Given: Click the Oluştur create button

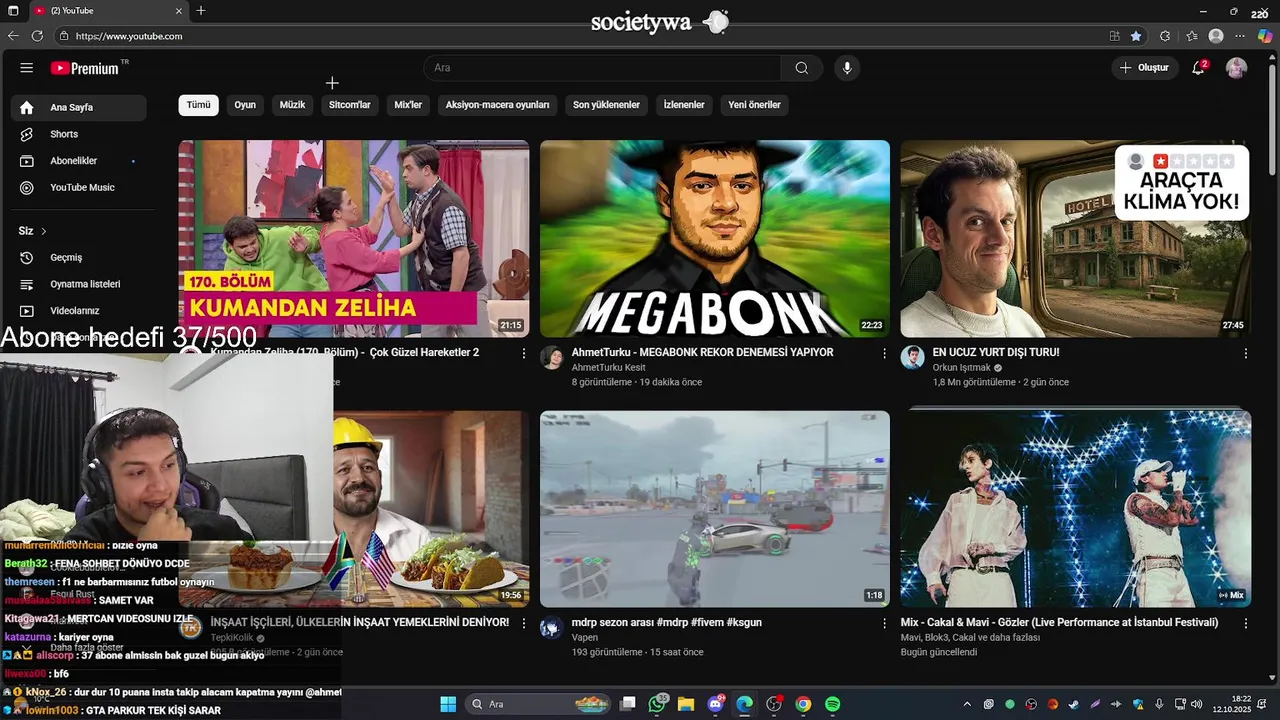Looking at the screenshot, I should click(1144, 68).
